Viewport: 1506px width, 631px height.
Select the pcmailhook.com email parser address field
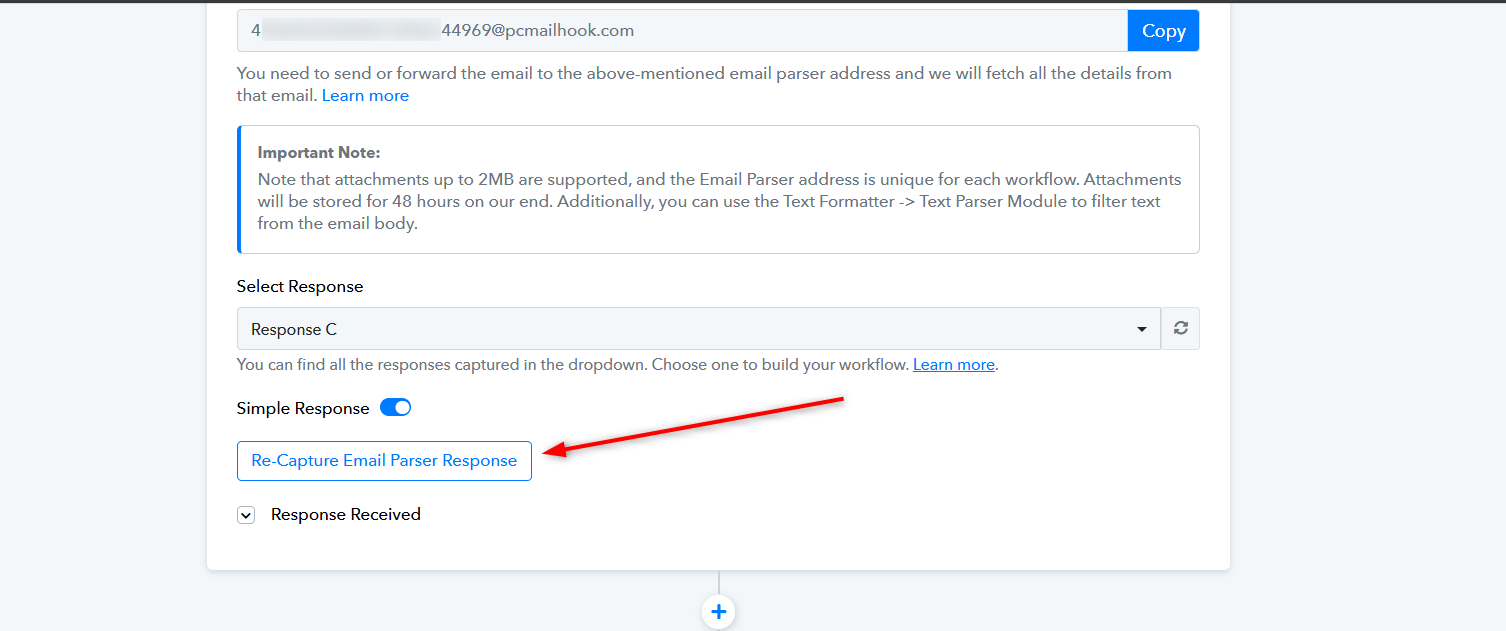coord(682,31)
